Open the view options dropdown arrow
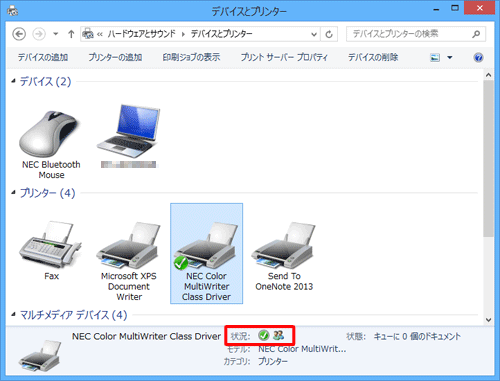The image size is (500, 381). click(x=450, y=58)
